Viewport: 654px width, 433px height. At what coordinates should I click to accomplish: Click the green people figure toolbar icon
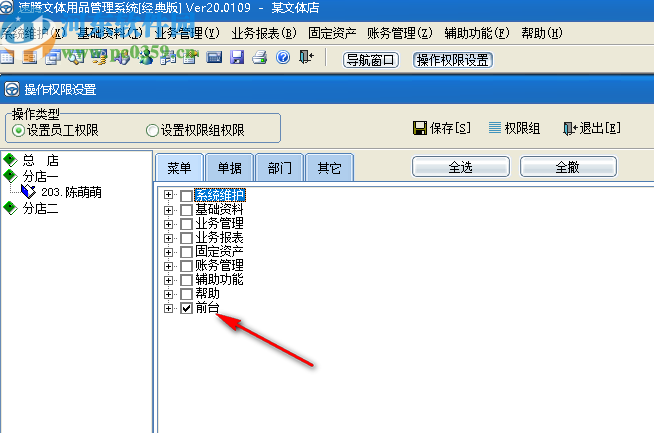[x=146, y=58]
